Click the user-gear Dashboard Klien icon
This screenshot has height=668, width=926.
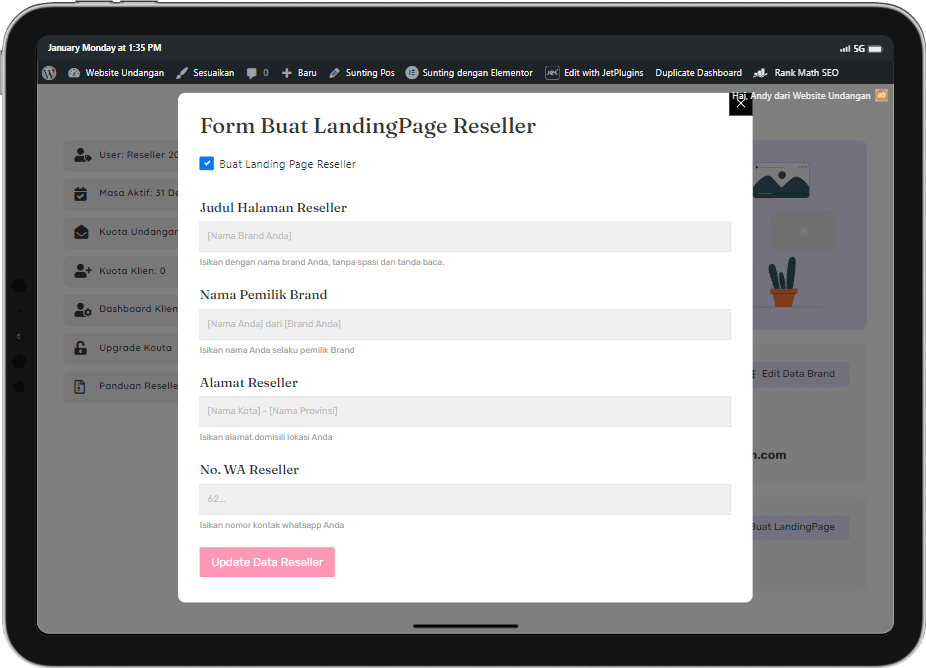click(83, 310)
